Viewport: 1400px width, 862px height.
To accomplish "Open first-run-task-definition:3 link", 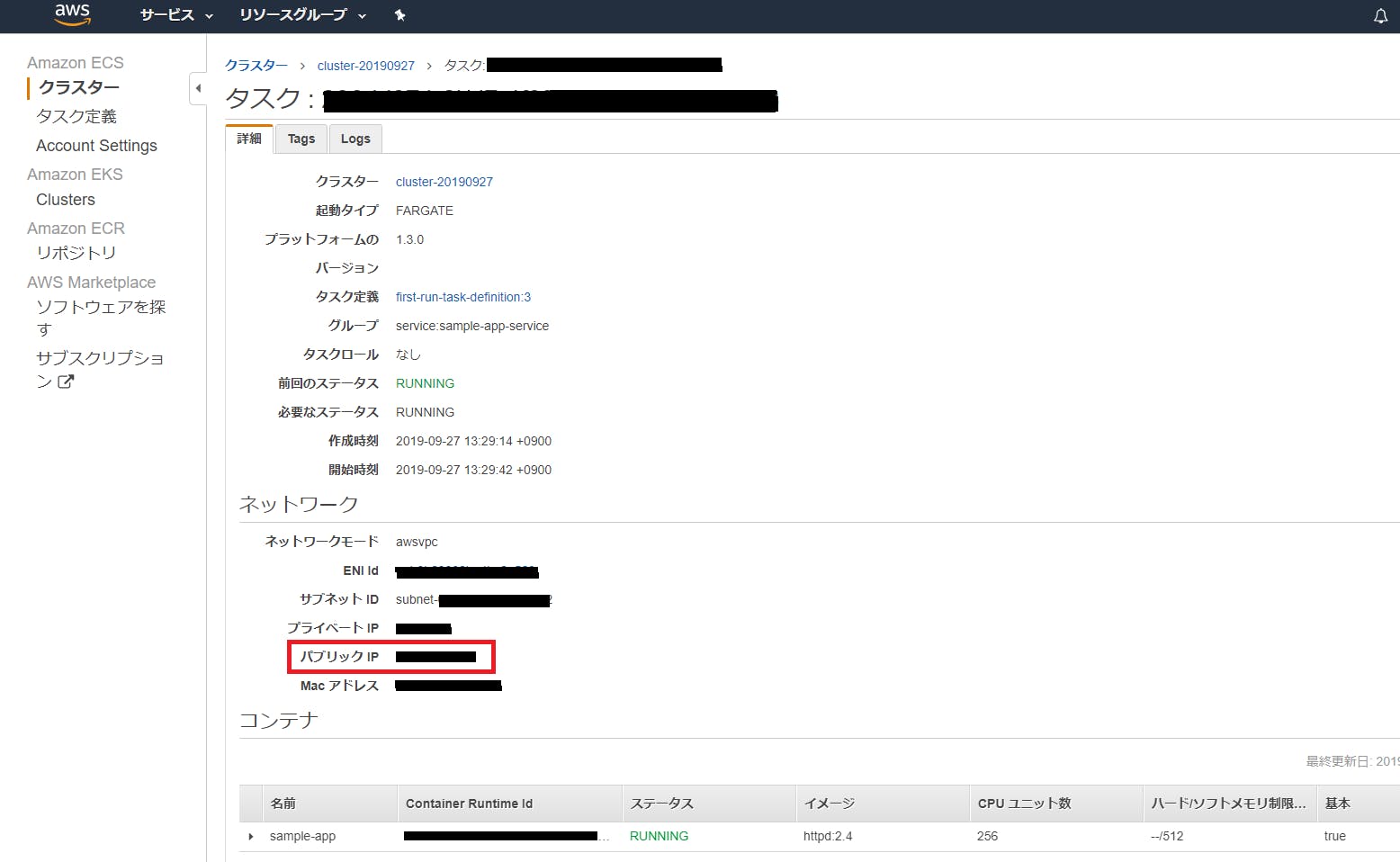I will point(463,297).
